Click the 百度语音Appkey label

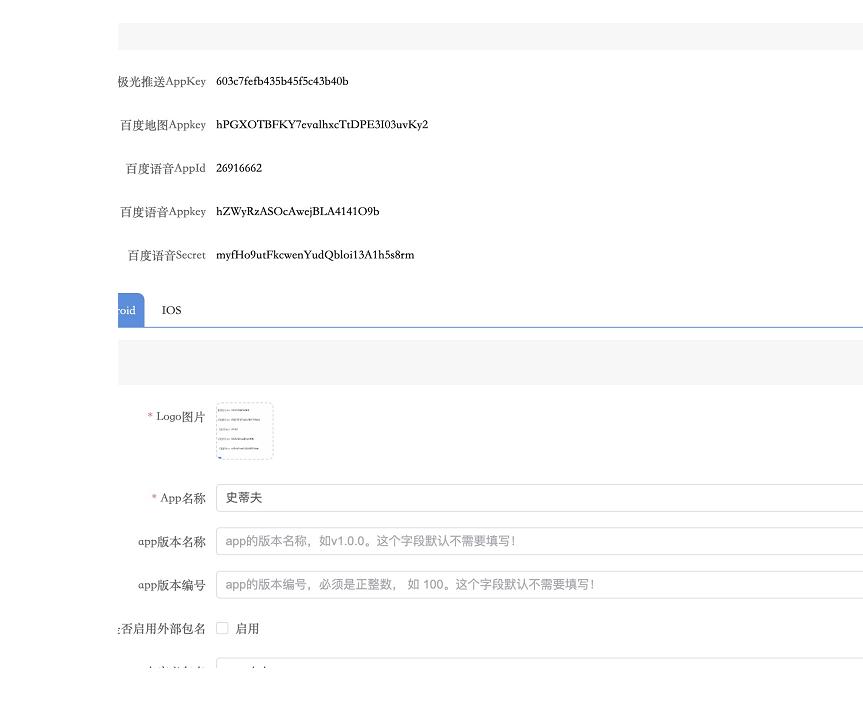click(x=163, y=212)
